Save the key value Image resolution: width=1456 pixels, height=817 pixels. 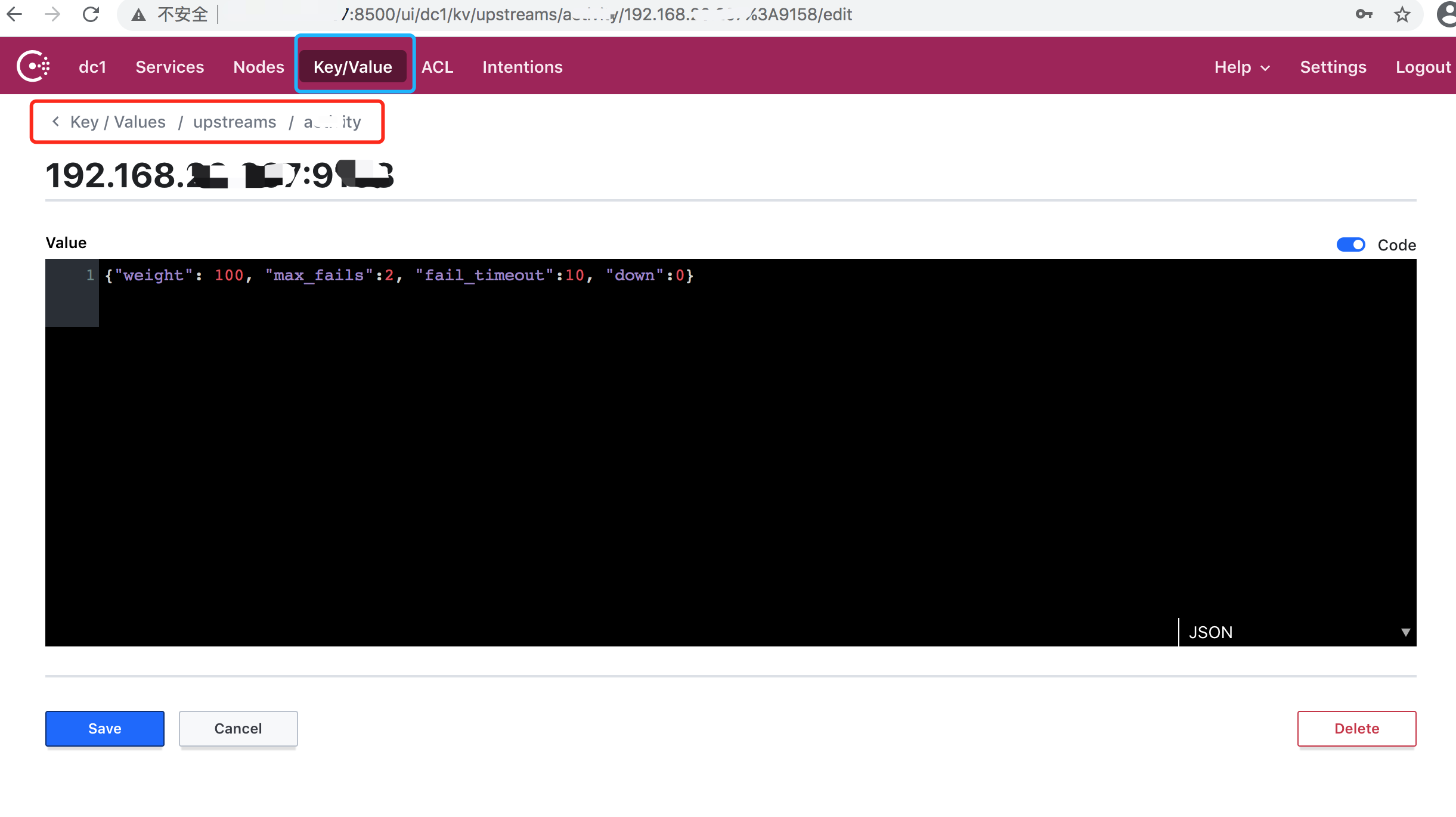(105, 728)
